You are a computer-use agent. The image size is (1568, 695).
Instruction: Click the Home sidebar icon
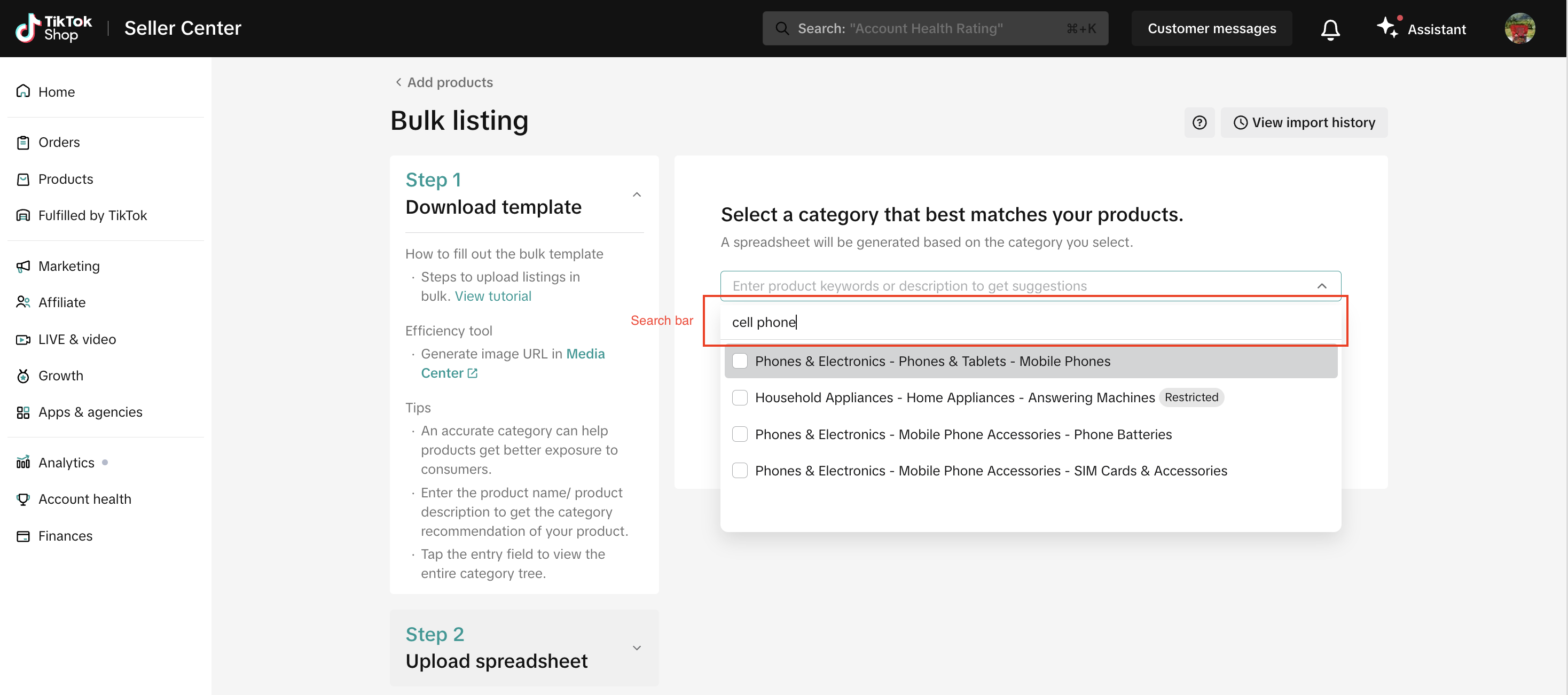[x=23, y=91]
